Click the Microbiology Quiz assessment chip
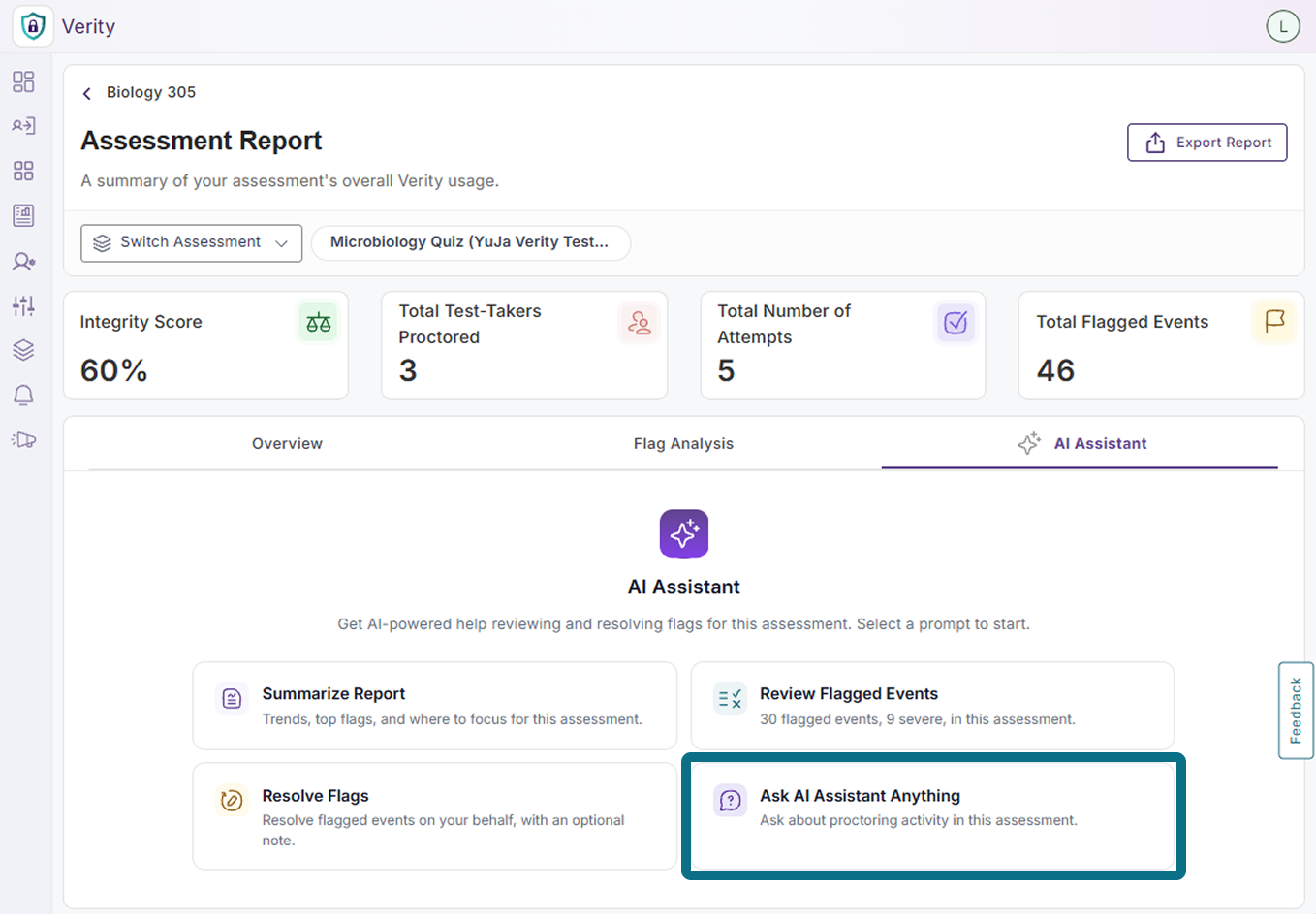Viewport: 1316px width, 920px height. click(471, 242)
